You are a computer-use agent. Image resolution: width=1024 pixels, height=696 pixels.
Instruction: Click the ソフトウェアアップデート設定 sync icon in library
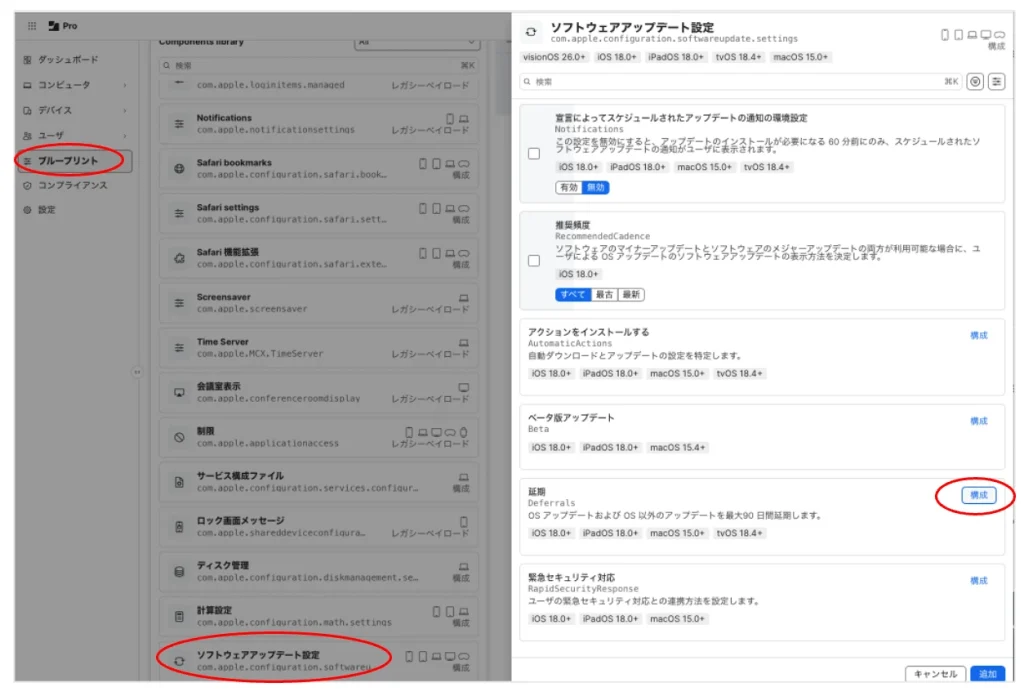(179, 661)
